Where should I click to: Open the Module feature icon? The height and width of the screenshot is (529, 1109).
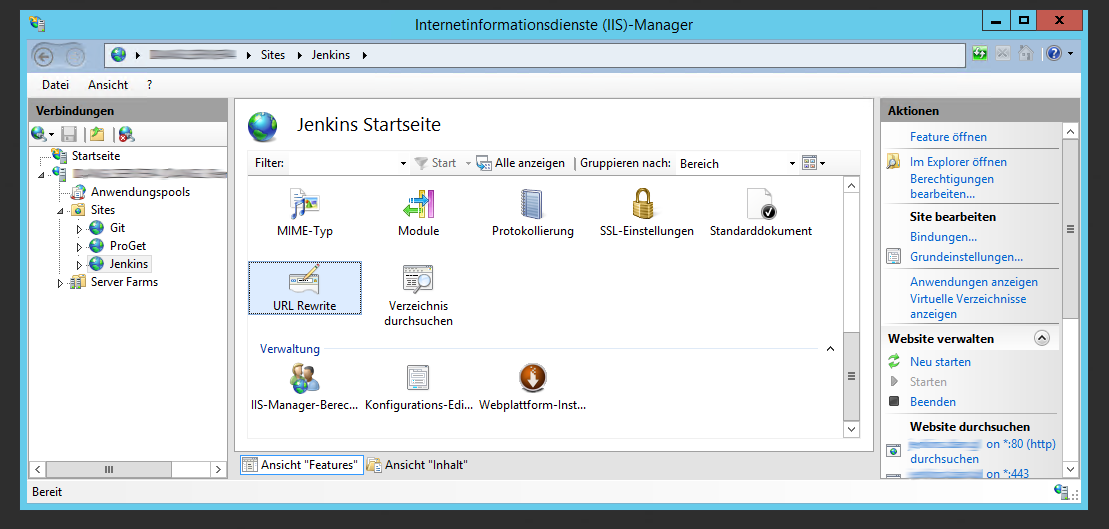point(419,205)
